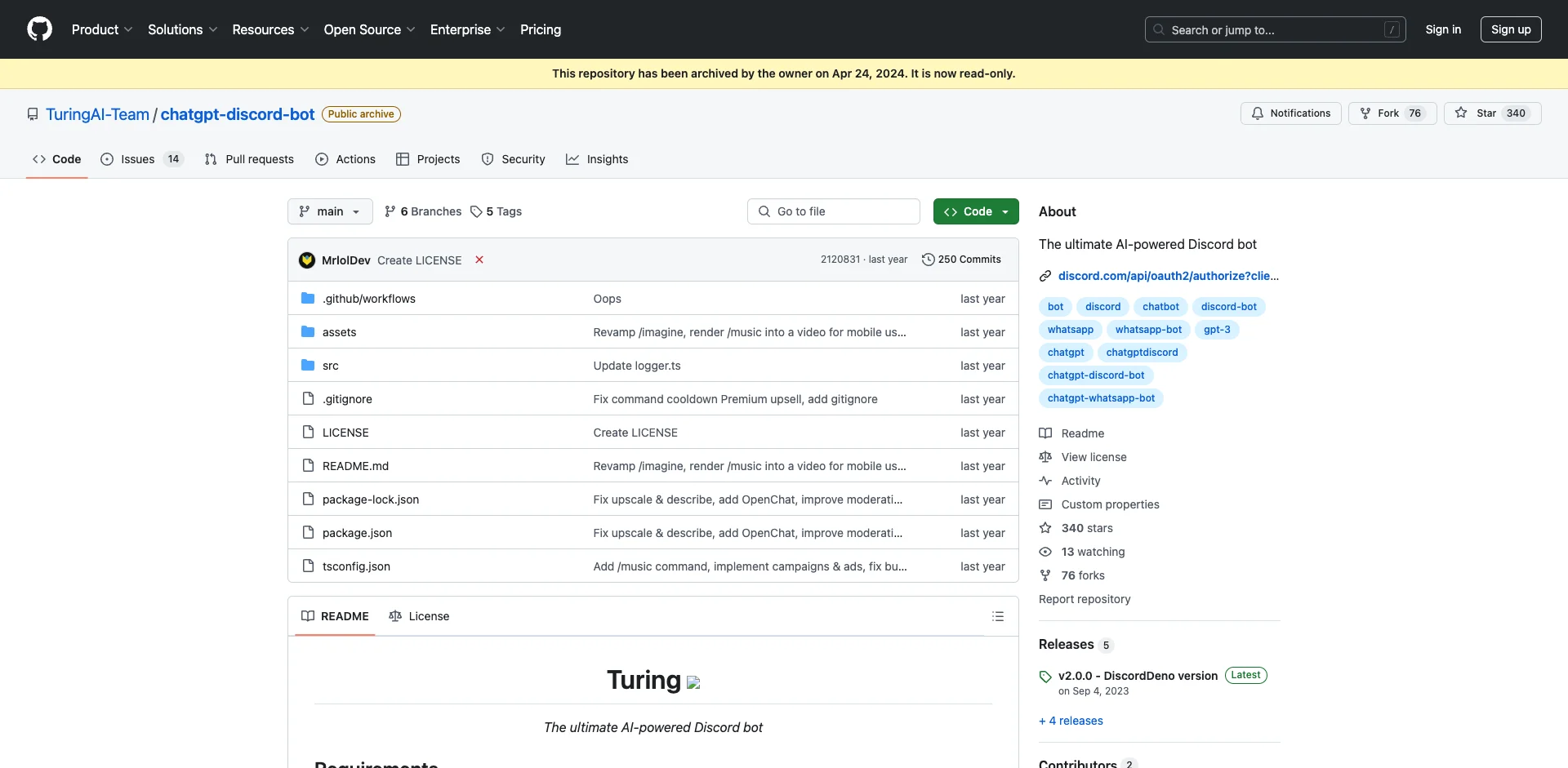
Task: Click the package-lock.json file icon
Action: pos(308,499)
